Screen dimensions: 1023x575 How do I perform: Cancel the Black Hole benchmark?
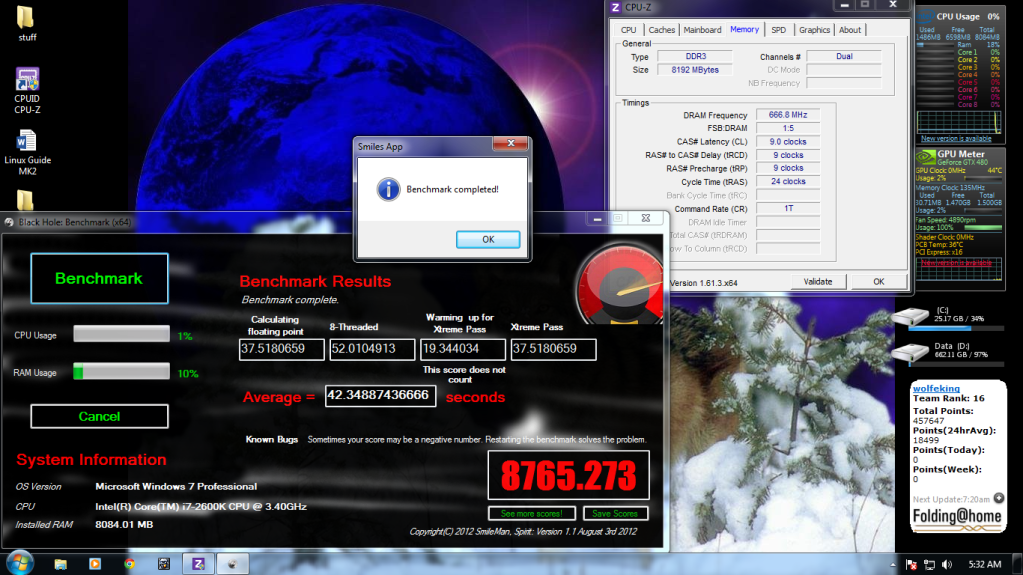click(x=99, y=416)
